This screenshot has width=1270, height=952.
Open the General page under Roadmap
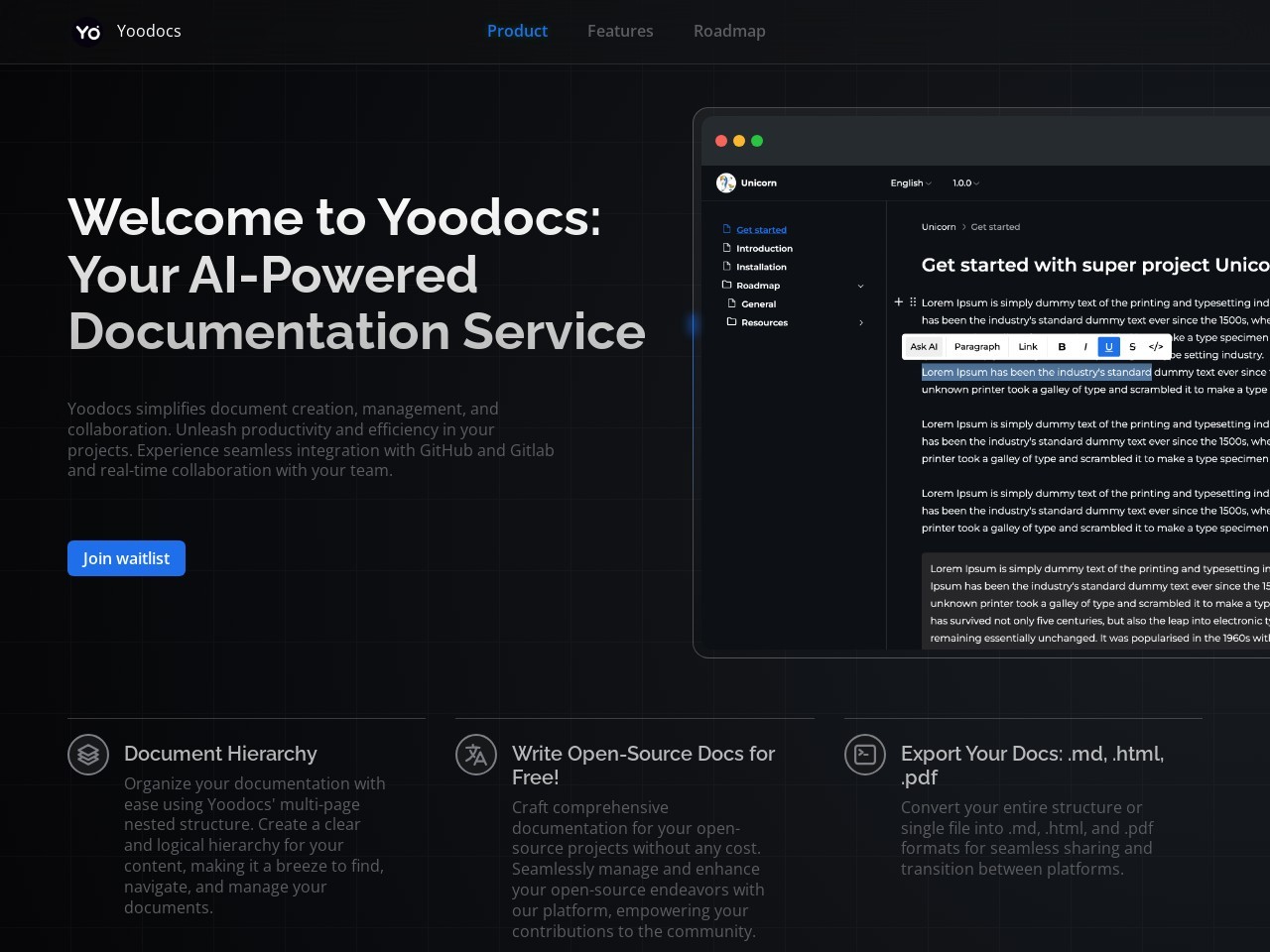point(758,304)
